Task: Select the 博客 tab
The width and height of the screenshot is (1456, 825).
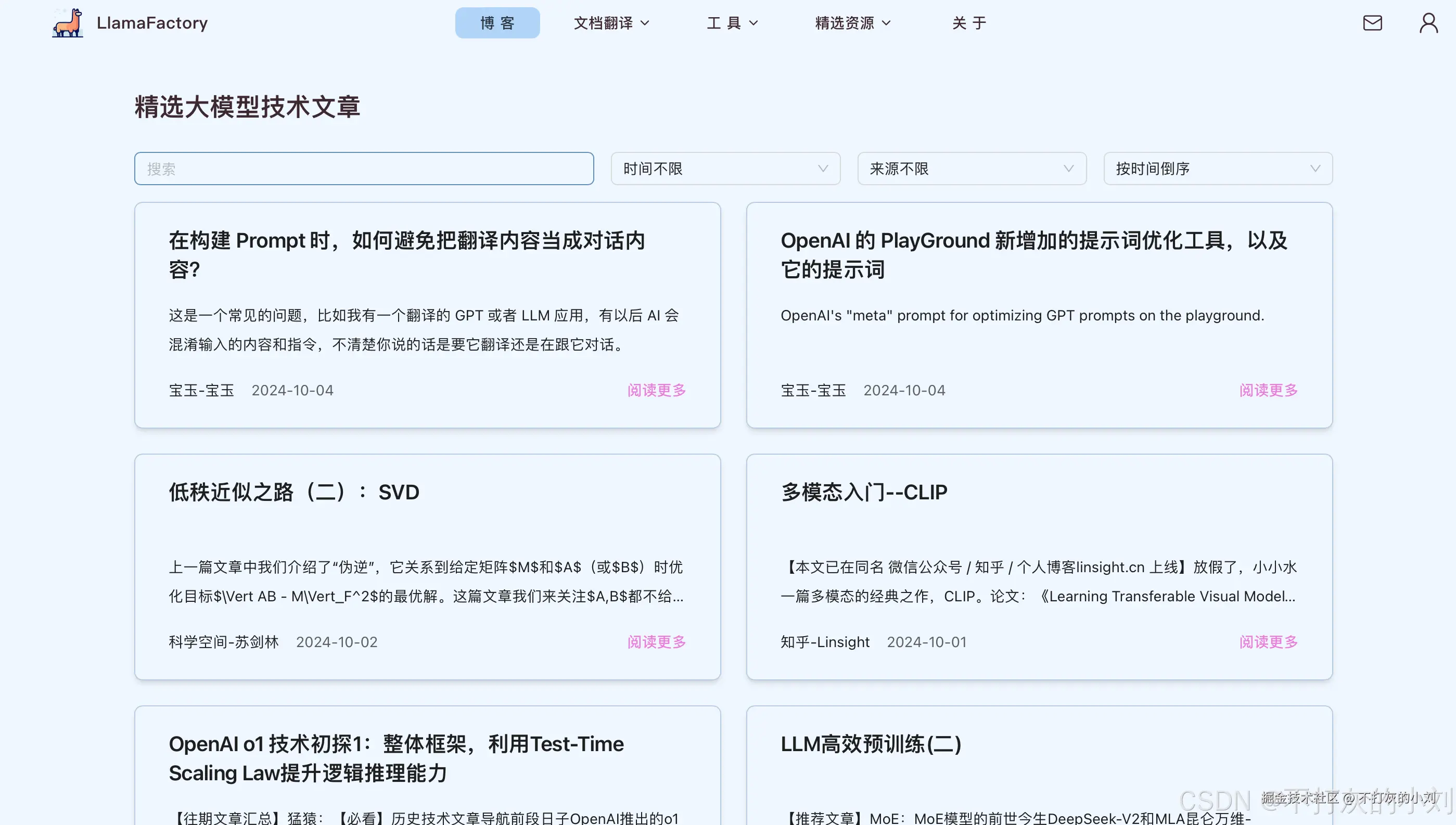Action: point(497,23)
